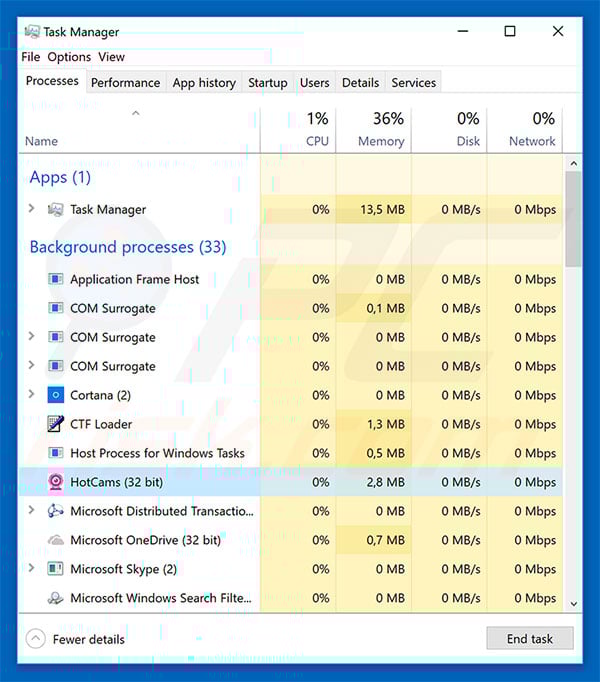Viewport: 600px width, 682px height.
Task: Click the Background processes (33) heading
Action: 128,247
